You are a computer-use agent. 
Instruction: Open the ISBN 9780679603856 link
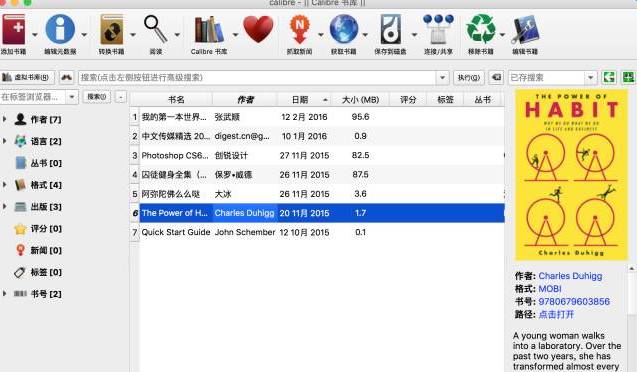tap(574, 302)
